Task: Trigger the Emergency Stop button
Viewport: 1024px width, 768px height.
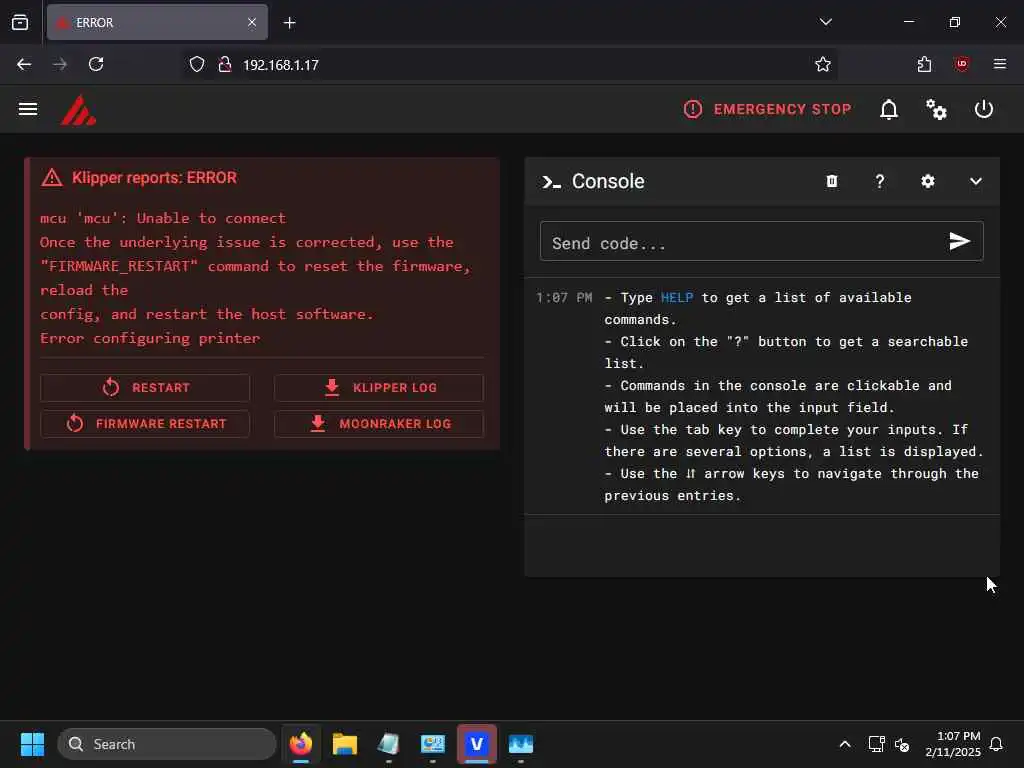Action: pyautogui.click(x=767, y=109)
